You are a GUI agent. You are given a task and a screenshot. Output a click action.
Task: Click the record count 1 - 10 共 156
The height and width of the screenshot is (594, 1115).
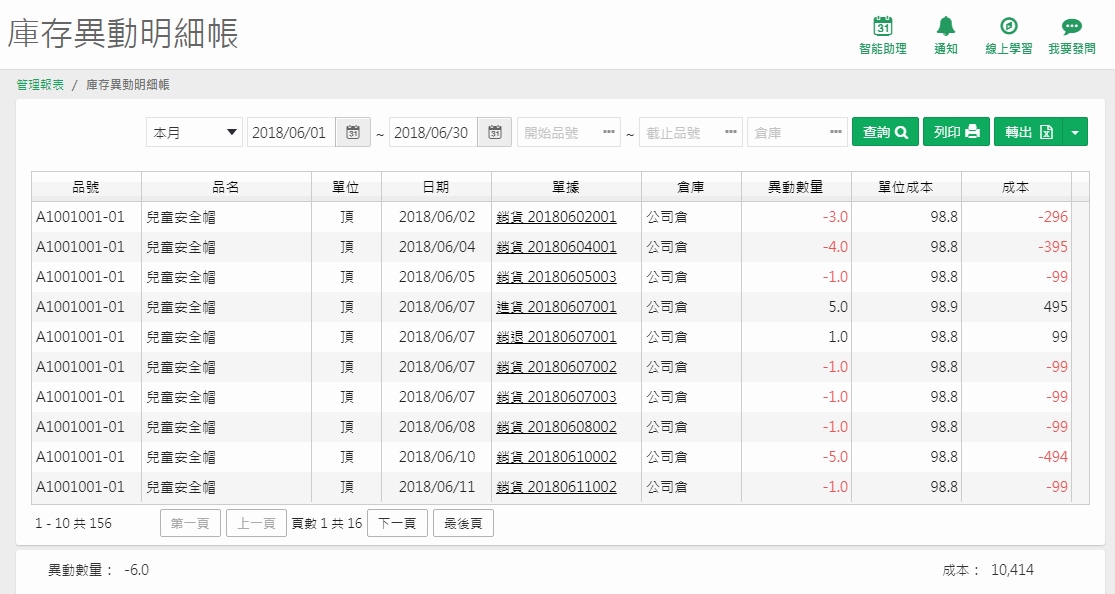click(73, 524)
